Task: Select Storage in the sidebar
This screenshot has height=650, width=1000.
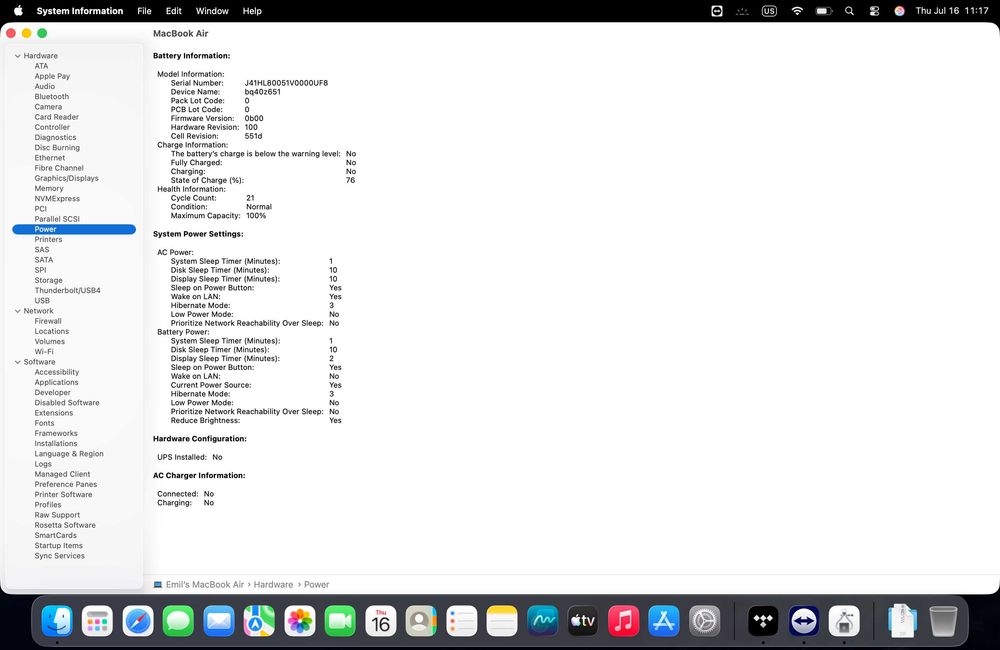Action: click(48, 281)
